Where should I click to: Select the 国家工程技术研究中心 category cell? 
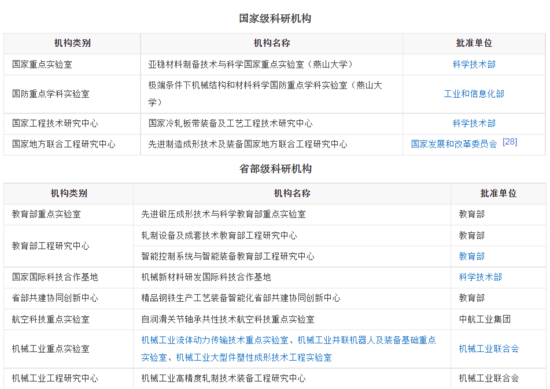pyautogui.click(x=72, y=123)
